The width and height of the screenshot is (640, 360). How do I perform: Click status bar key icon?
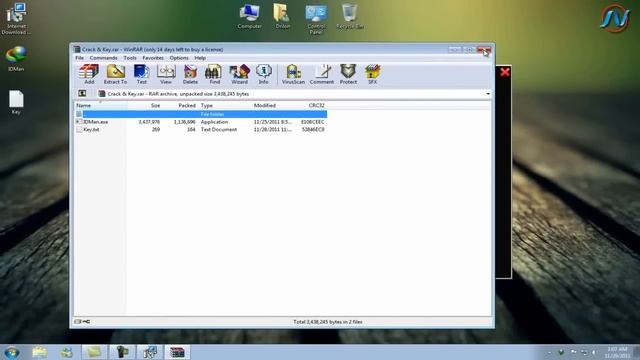(87, 322)
